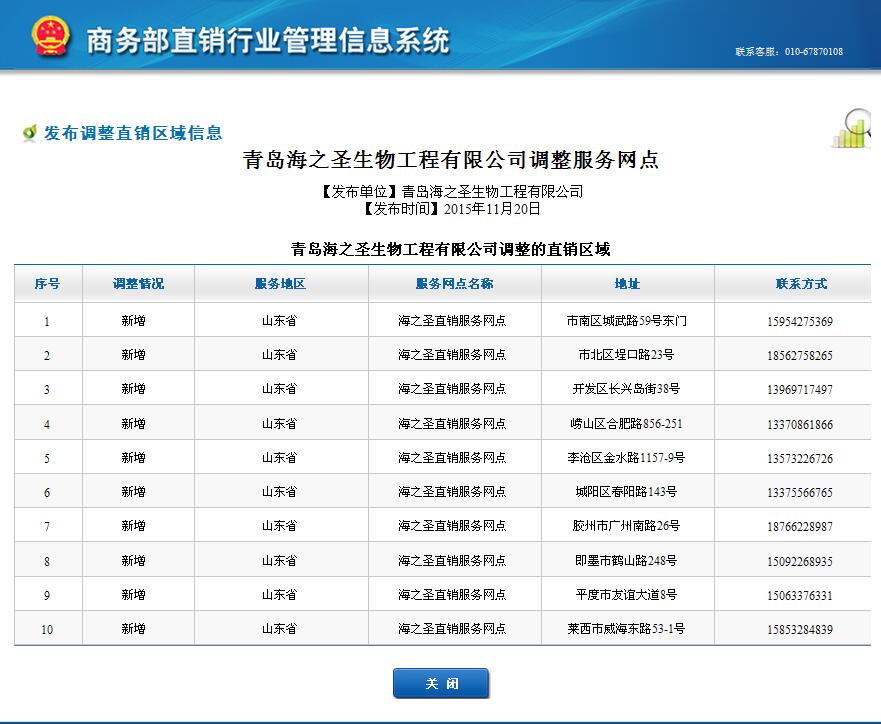Click address 市南区城武路59号东门
This screenshot has height=724, width=881.
point(627,322)
